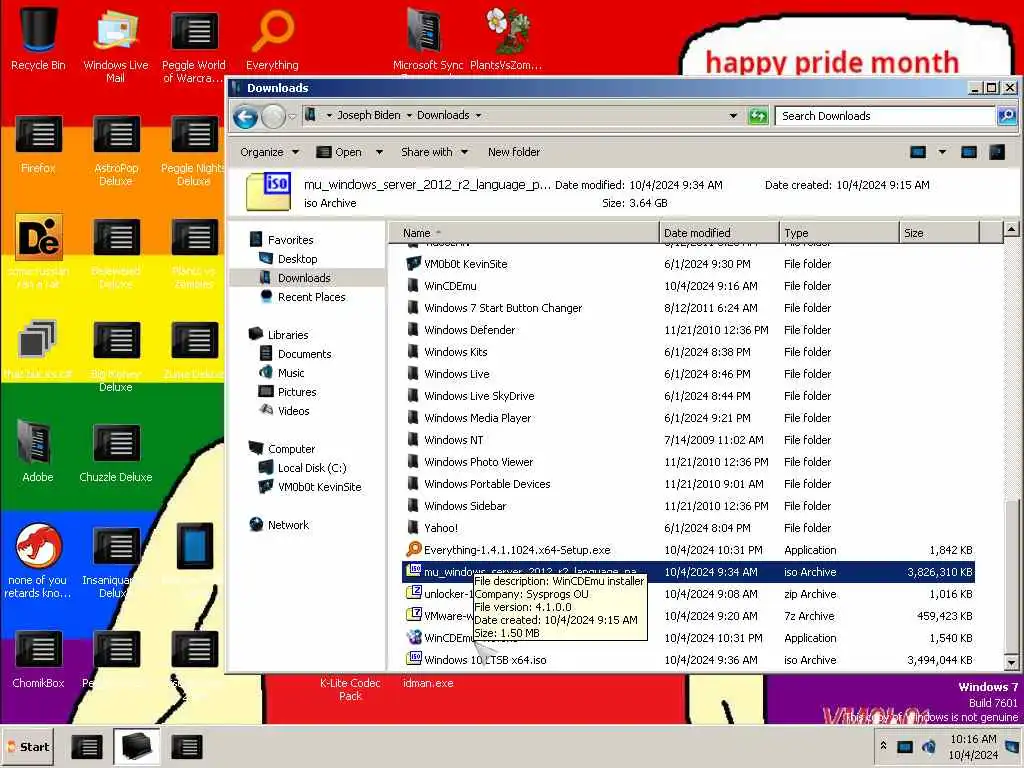This screenshot has height=768, width=1024.
Task: Open the address bar history dropdown
Action: (x=733, y=116)
